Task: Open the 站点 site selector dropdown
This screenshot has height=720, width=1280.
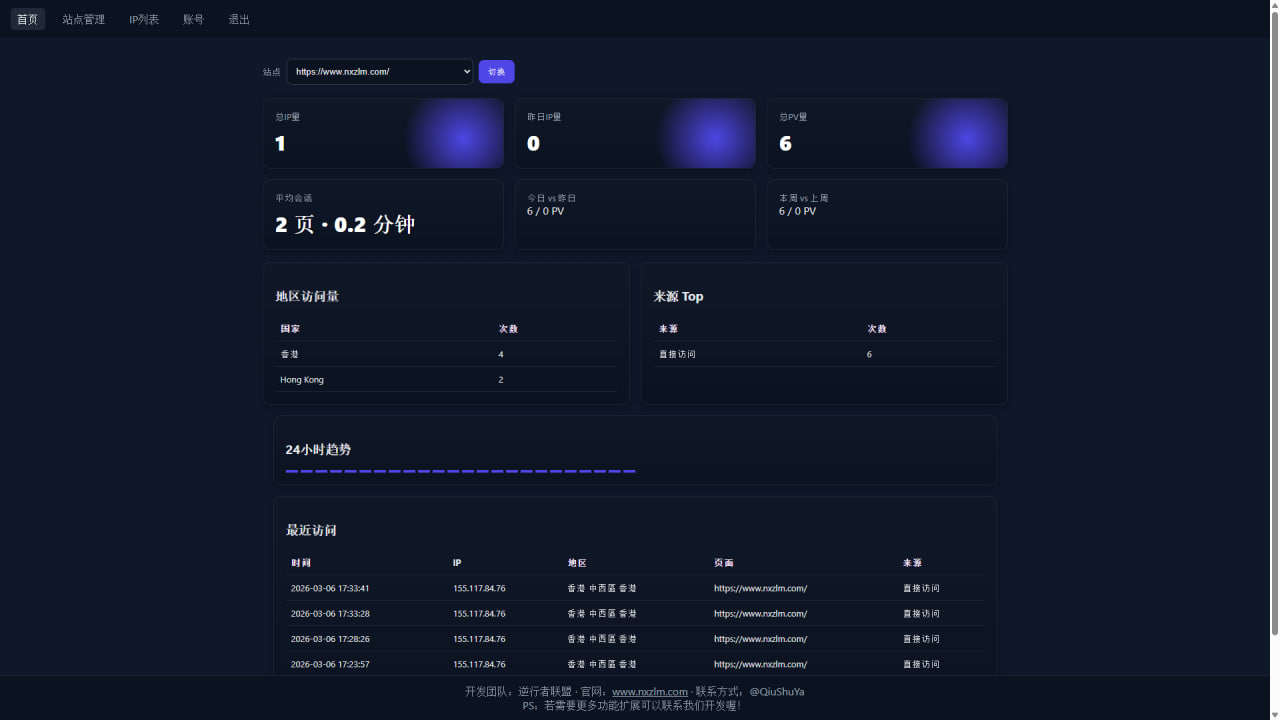Action: pos(379,71)
